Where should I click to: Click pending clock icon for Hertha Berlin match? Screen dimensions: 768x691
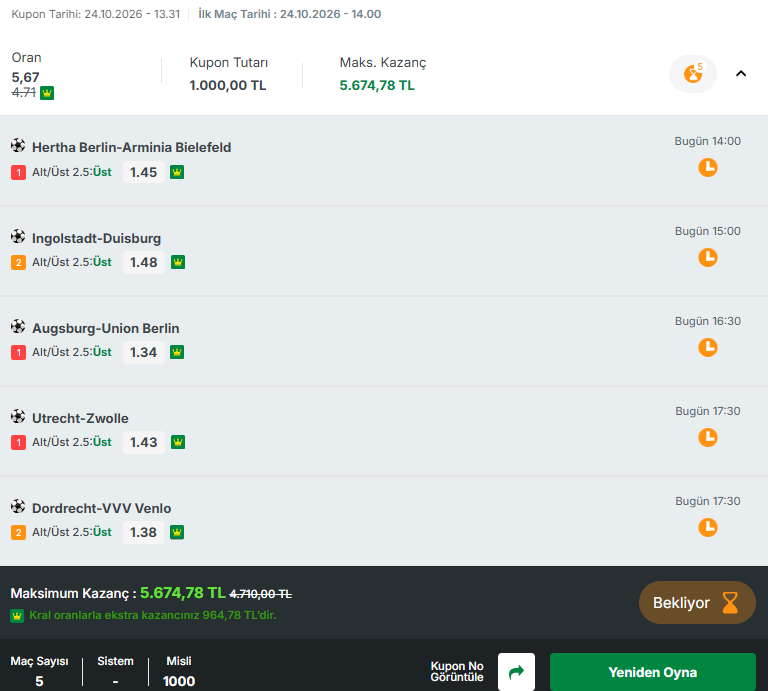[707, 167]
